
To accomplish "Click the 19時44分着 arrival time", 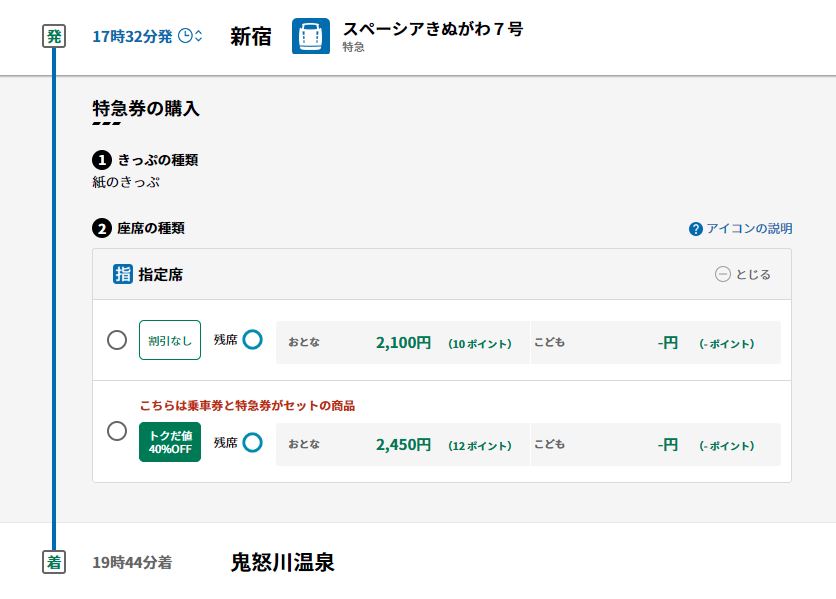I will click(132, 562).
